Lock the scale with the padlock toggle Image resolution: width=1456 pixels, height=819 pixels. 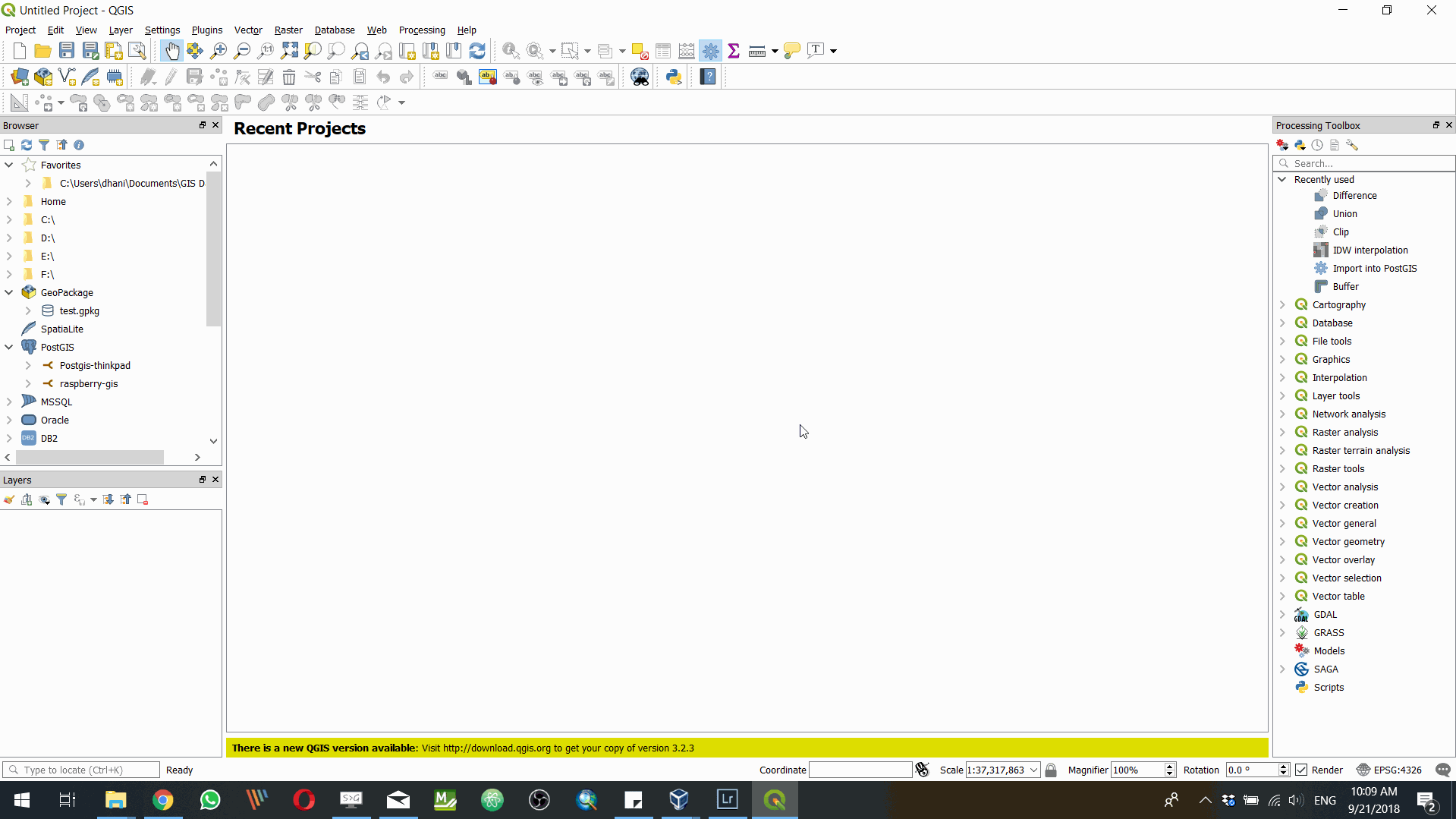click(x=1052, y=769)
